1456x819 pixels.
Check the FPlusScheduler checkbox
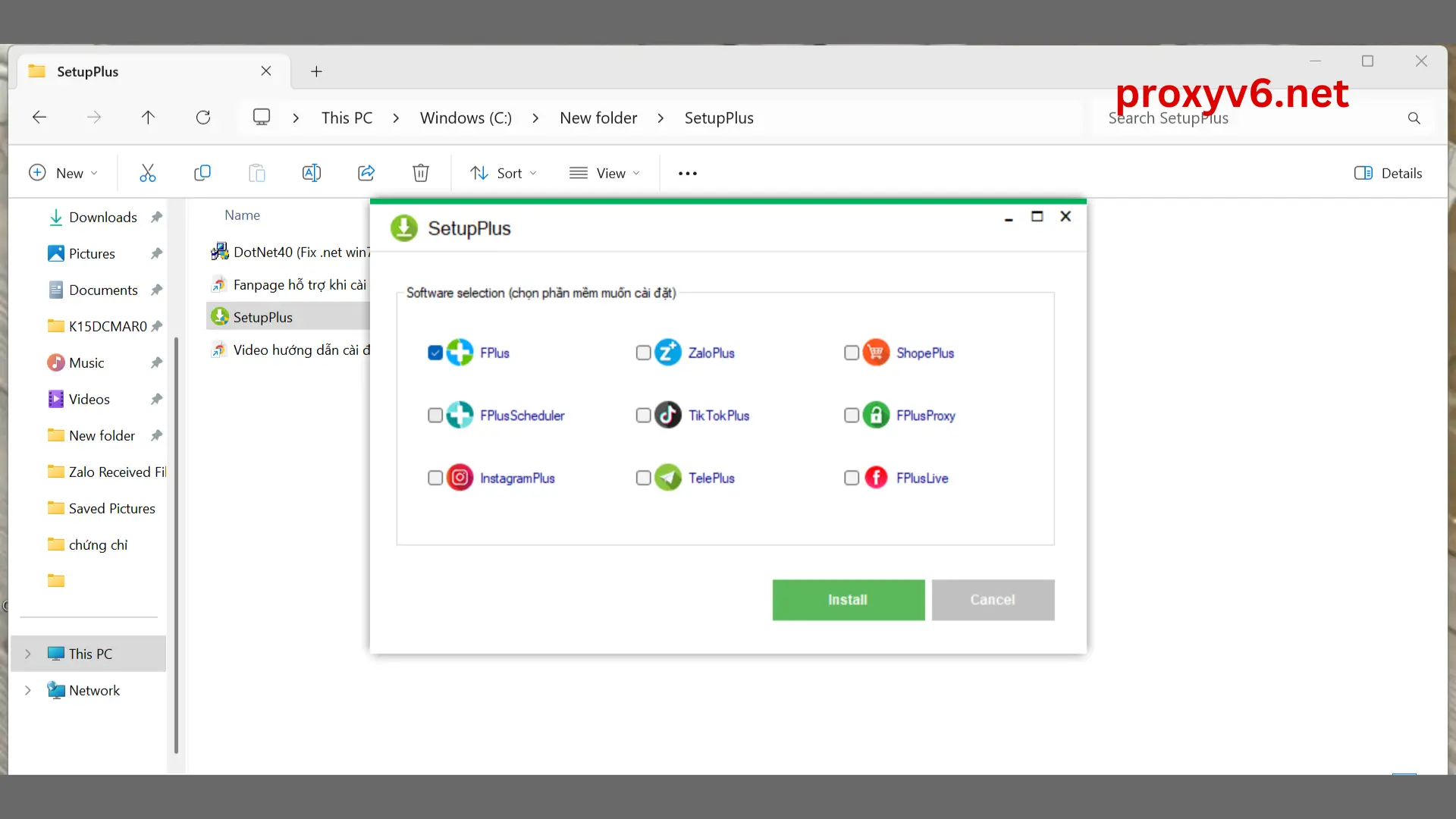[435, 415]
